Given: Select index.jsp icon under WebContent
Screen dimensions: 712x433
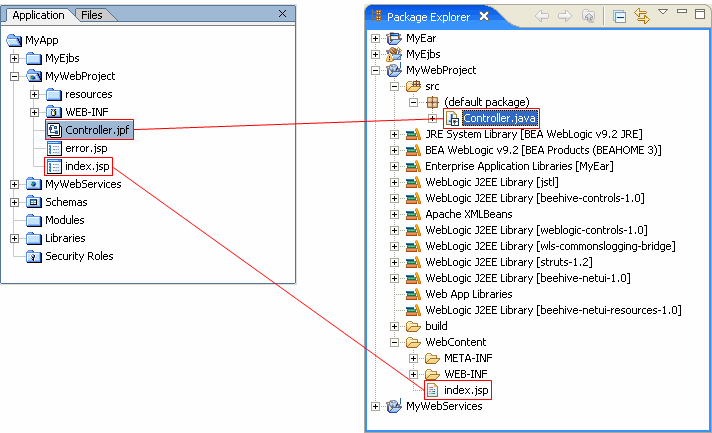Looking at the screenshot, I should click(x=432, y=390).
